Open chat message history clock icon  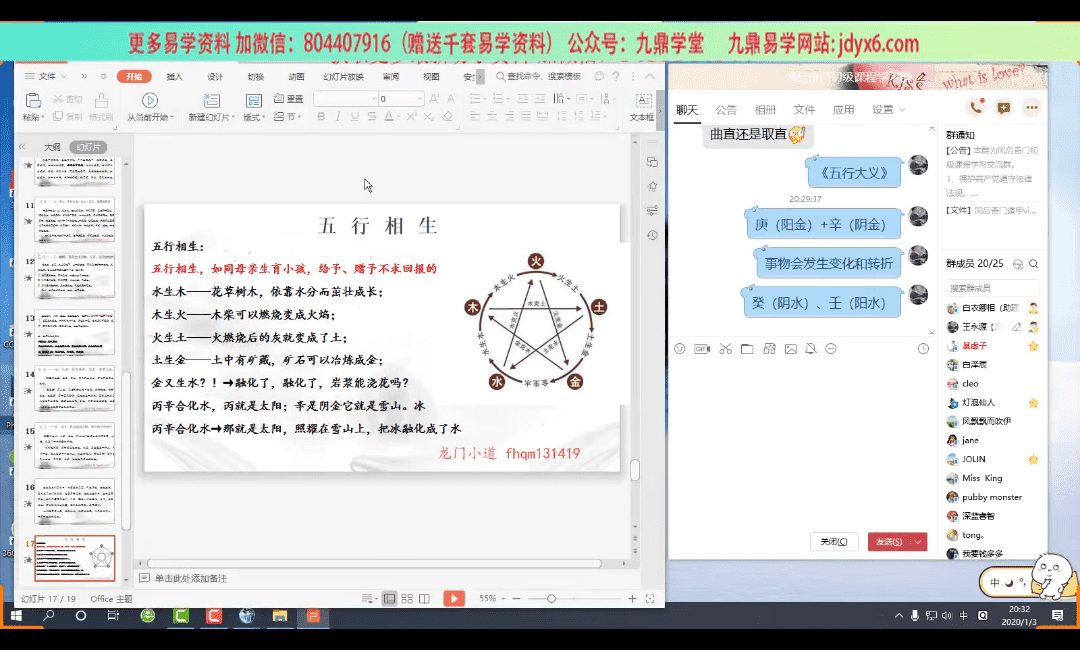(923, 349)
